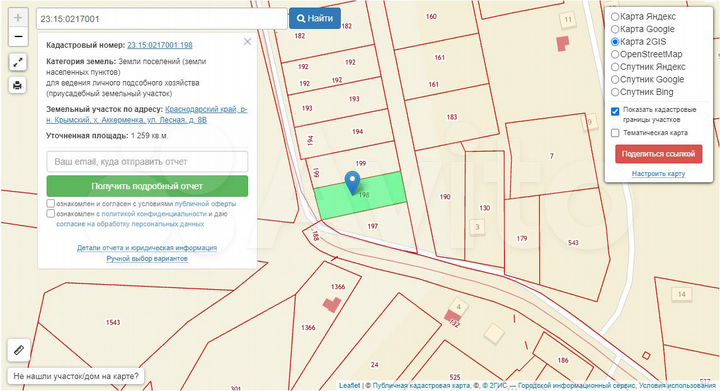720x391 pixels.
Task: Open the parcel address link
Action: [x=147, y=115]
